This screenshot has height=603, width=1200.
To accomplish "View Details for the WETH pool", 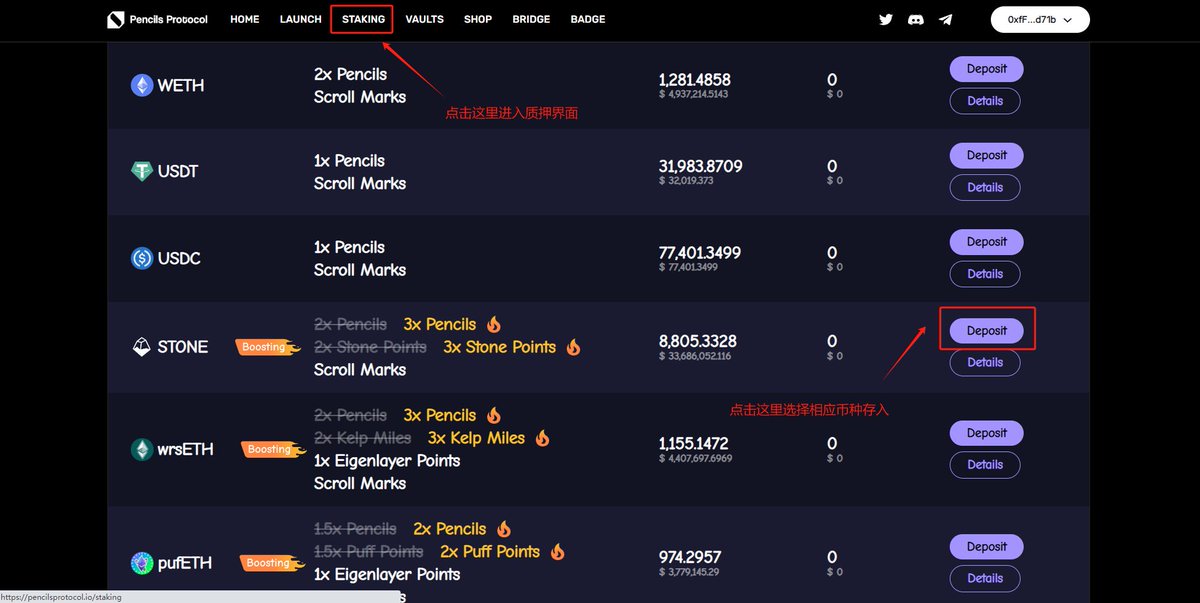I will click(x=985, y=101).
